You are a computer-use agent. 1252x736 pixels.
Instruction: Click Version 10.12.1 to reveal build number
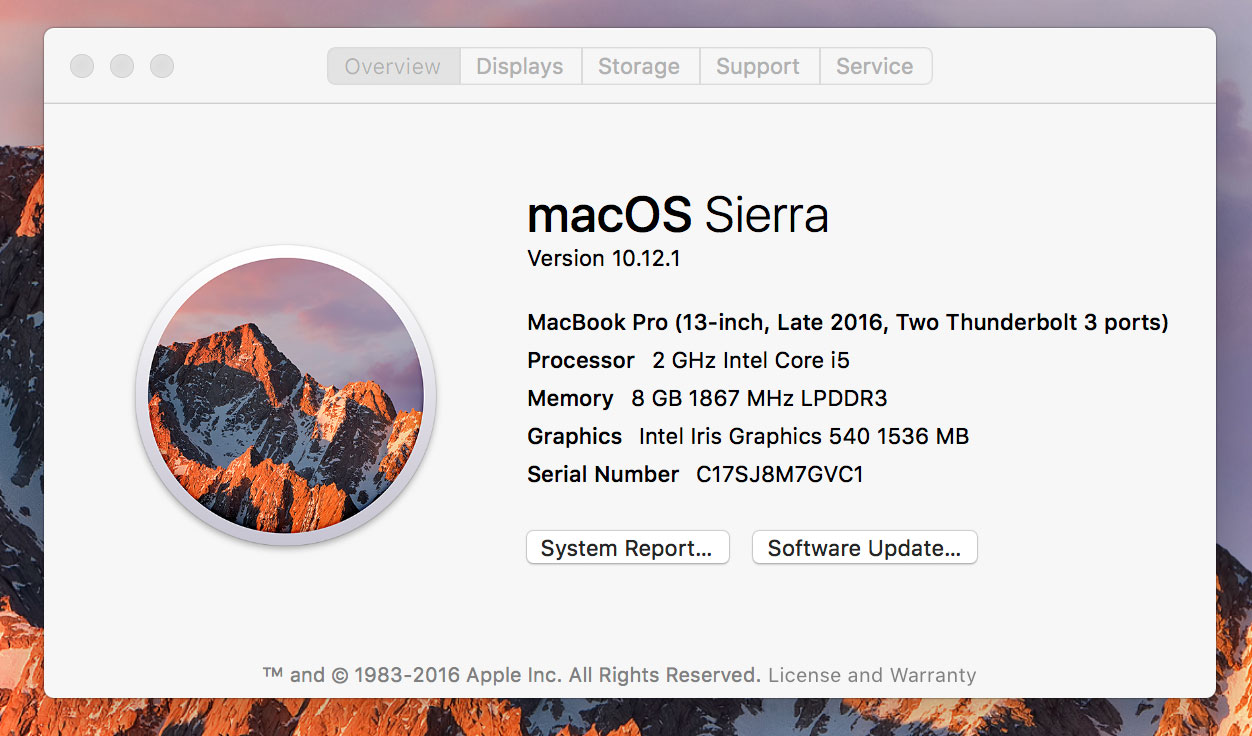point(604,258)
